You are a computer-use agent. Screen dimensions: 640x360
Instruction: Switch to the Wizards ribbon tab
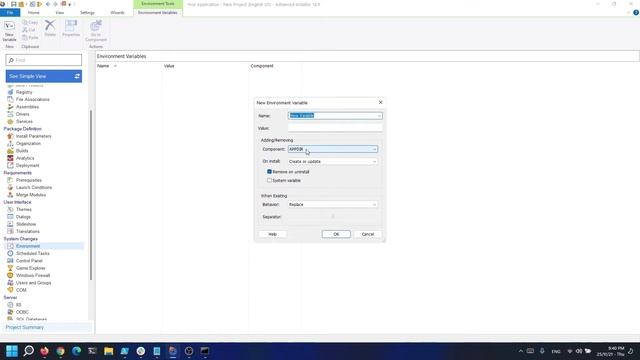point(117,13)
